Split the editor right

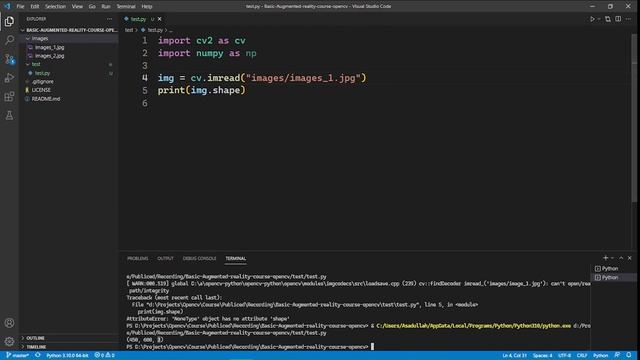pyautogui.click(x=618, y=19)
